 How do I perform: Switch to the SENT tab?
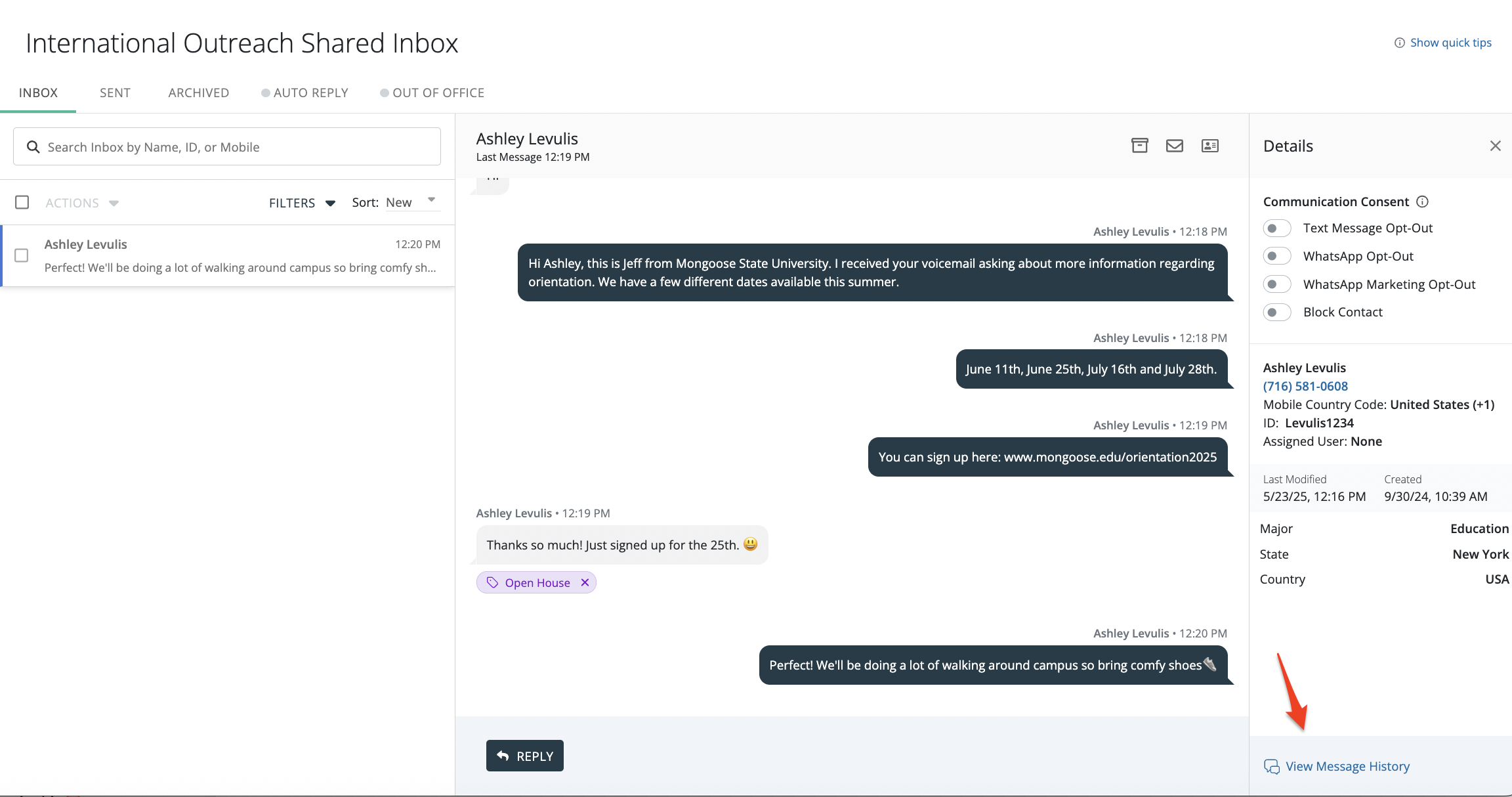point(115,93)
